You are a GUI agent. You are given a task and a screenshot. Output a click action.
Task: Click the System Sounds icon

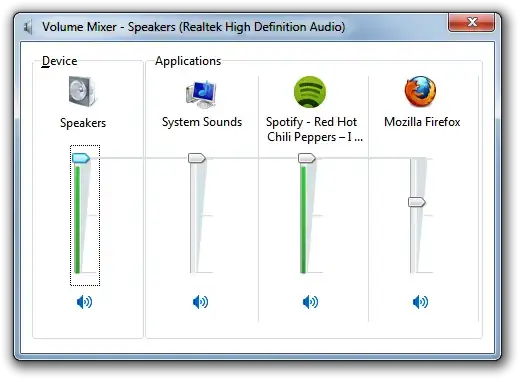coord(201,94)
